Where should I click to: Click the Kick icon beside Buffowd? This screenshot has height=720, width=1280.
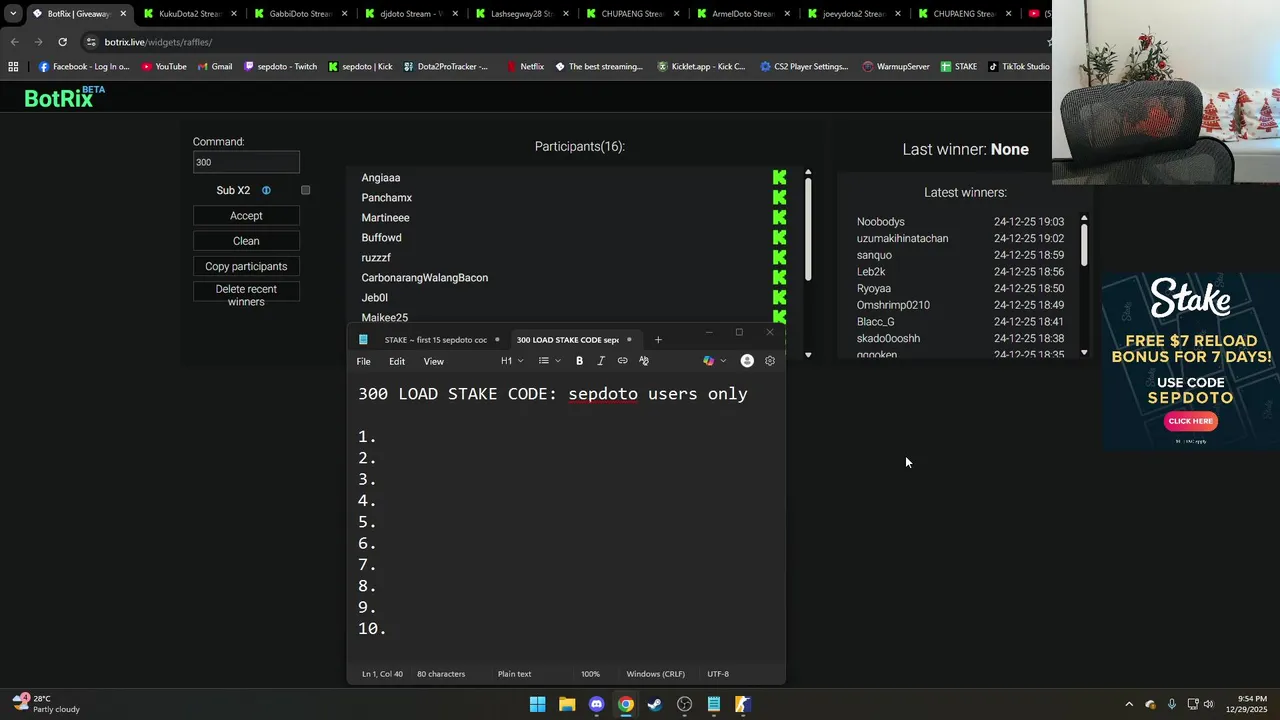(779, 238)
